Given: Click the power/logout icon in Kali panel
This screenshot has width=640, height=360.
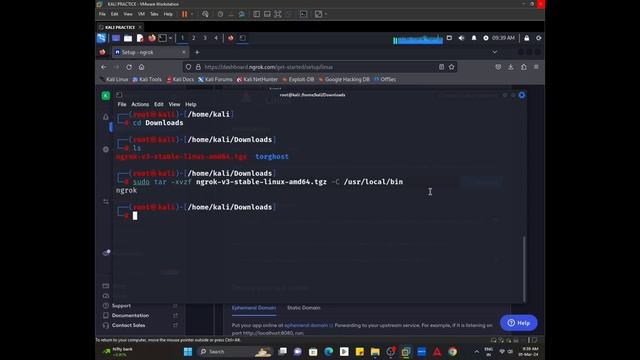Looking at the screenshot, I should pos(539,38).
